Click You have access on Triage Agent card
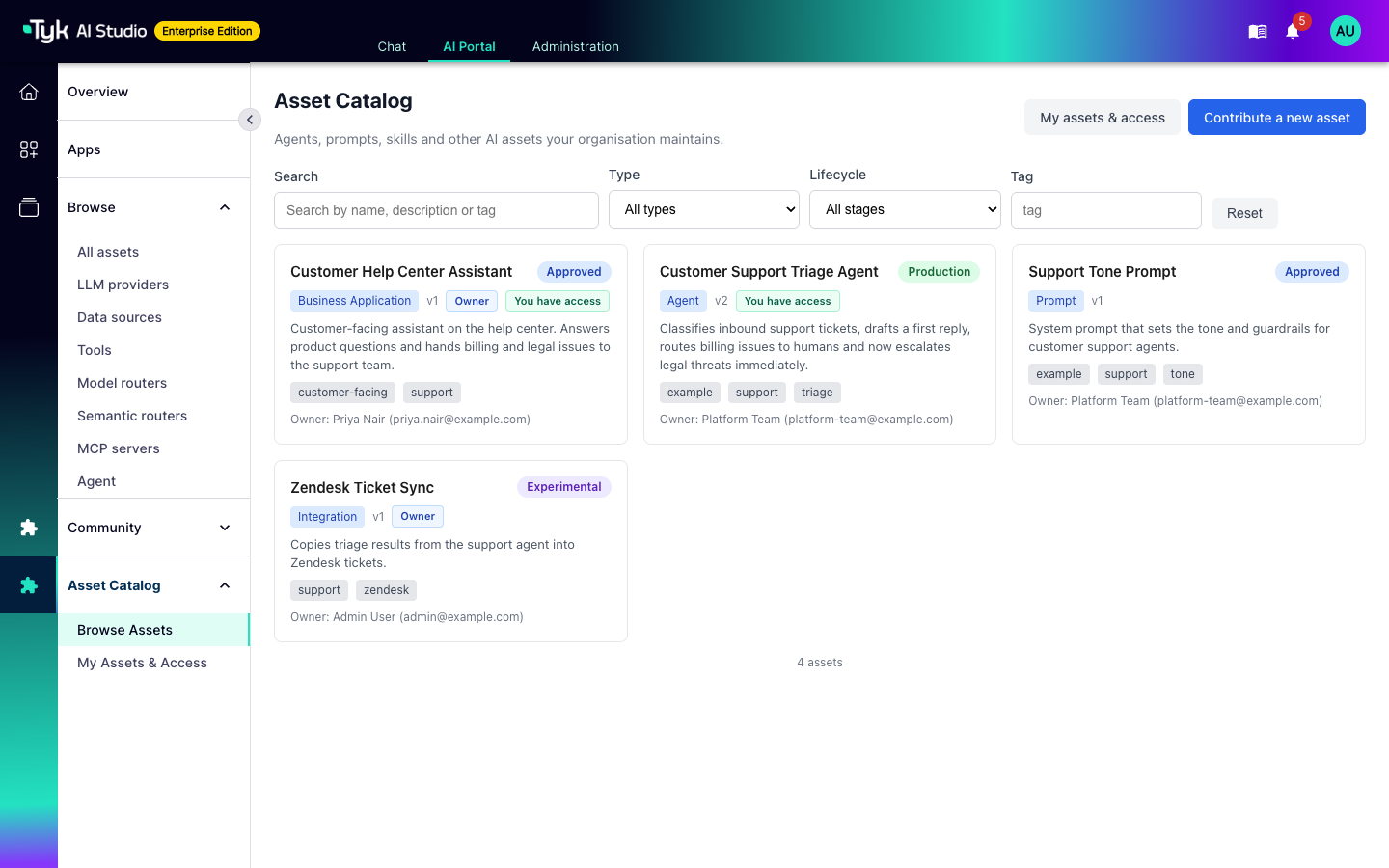Screen dimensions: 1389x868 pyautogui.click(x=787, y=301)
